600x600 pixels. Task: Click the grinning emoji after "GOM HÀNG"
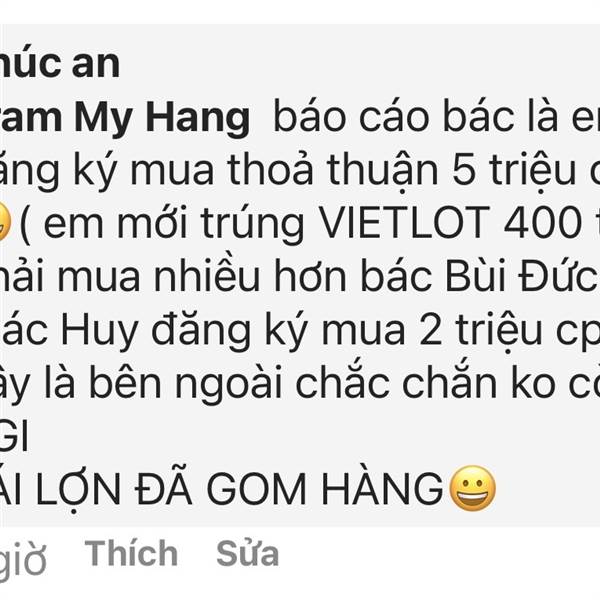pos(472,488)
